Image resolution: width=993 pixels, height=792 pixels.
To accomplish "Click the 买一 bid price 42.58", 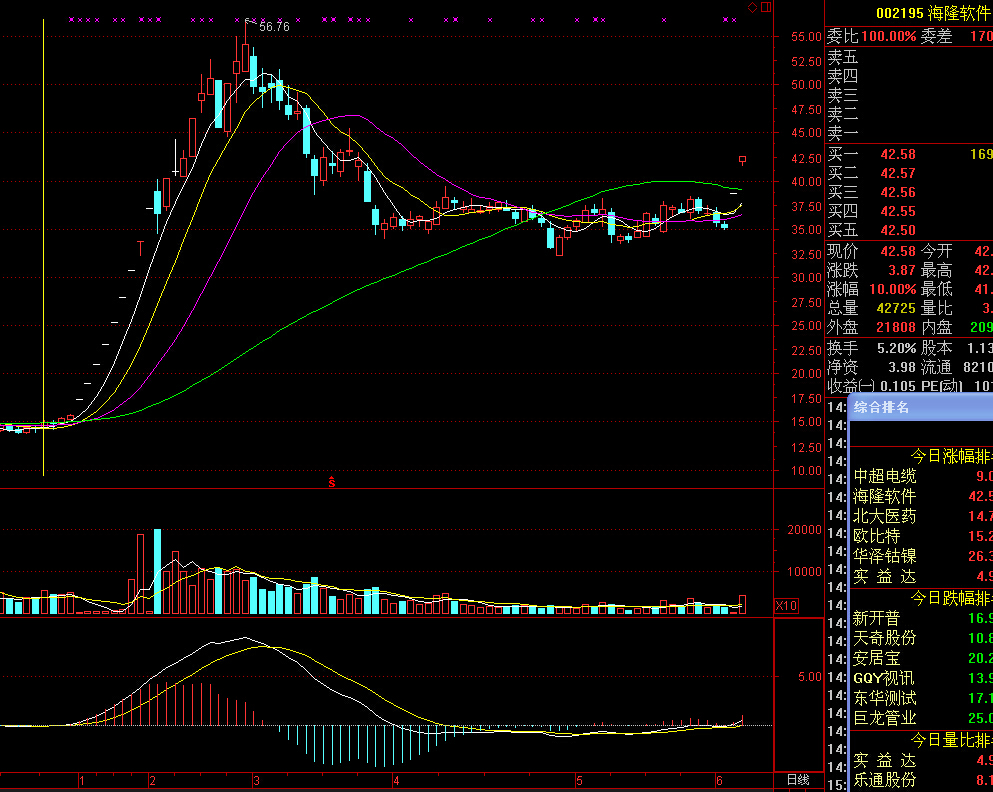I will 898,154.
